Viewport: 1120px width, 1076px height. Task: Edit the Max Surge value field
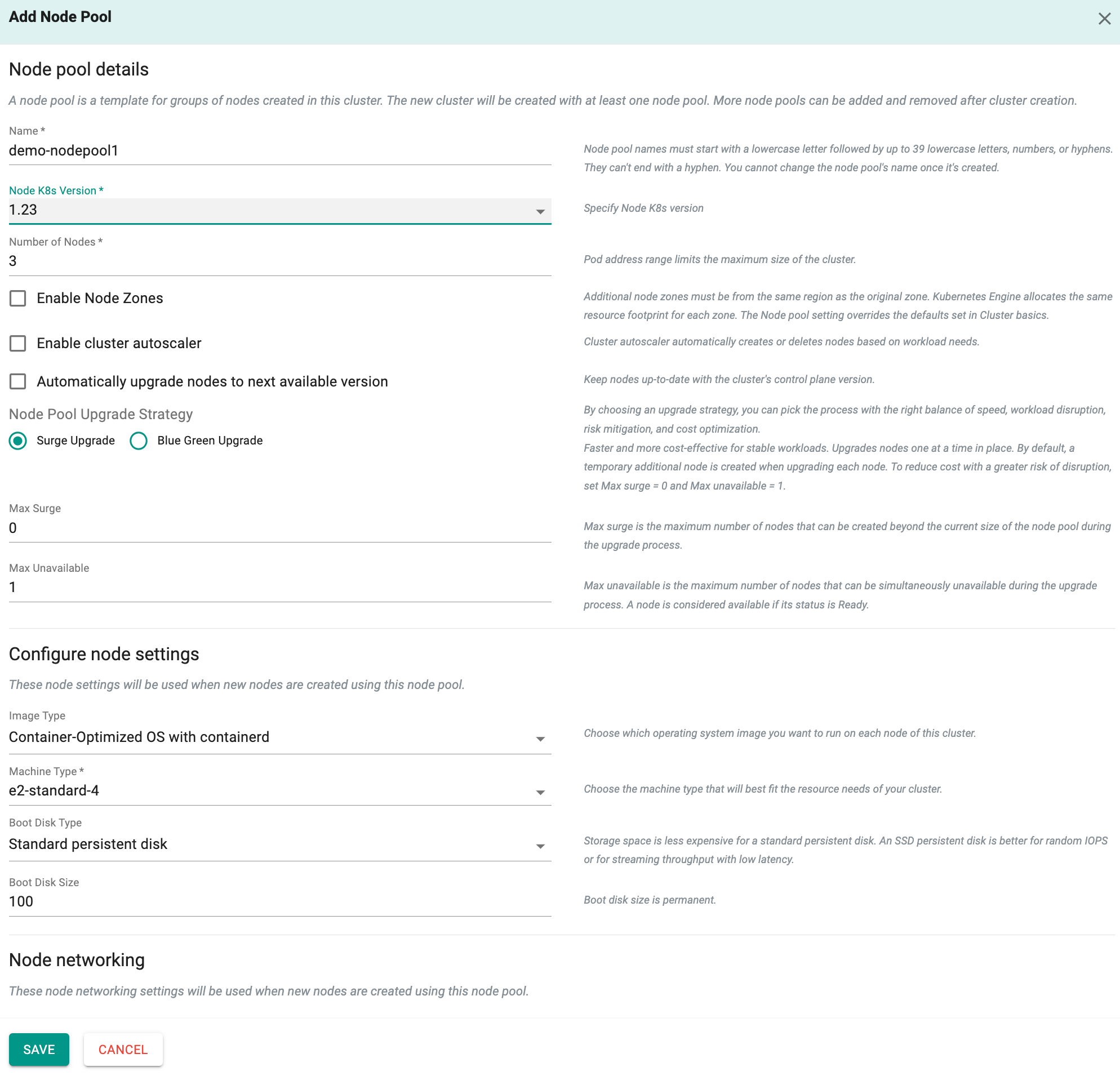coord(280,528)
